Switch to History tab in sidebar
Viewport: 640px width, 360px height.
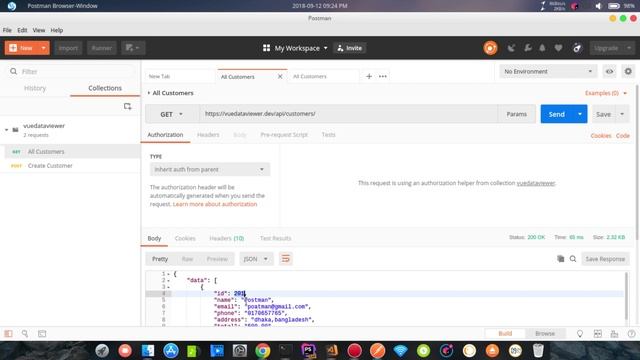[35, 88]
